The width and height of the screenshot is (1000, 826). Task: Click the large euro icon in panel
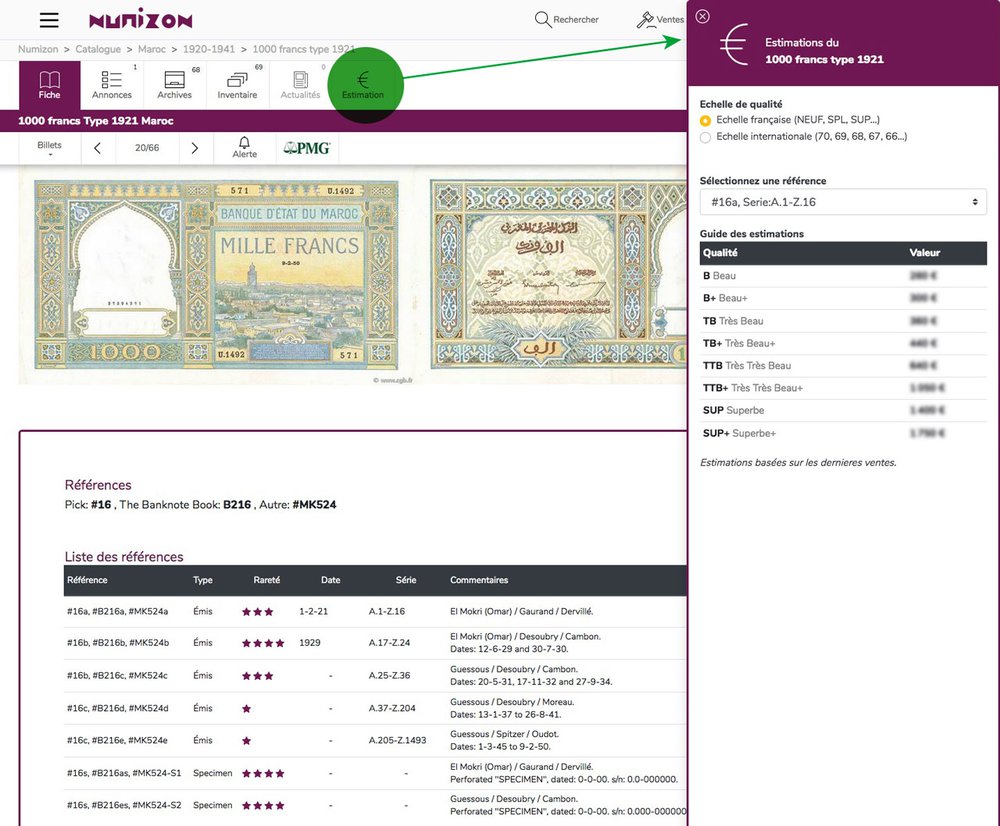pos(733,45)
